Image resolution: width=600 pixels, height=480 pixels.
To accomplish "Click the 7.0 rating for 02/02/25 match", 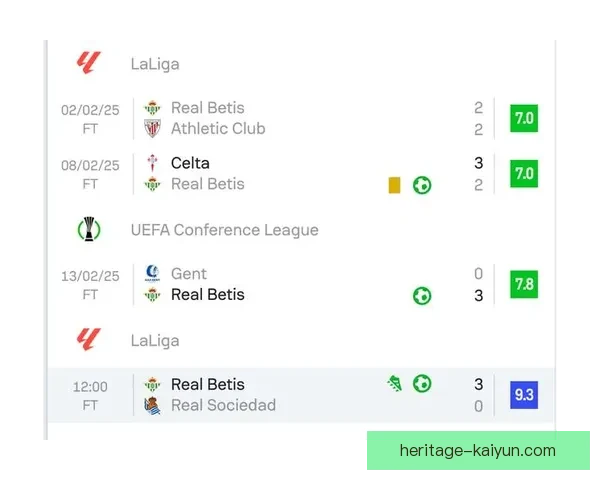I will [523, 118].
